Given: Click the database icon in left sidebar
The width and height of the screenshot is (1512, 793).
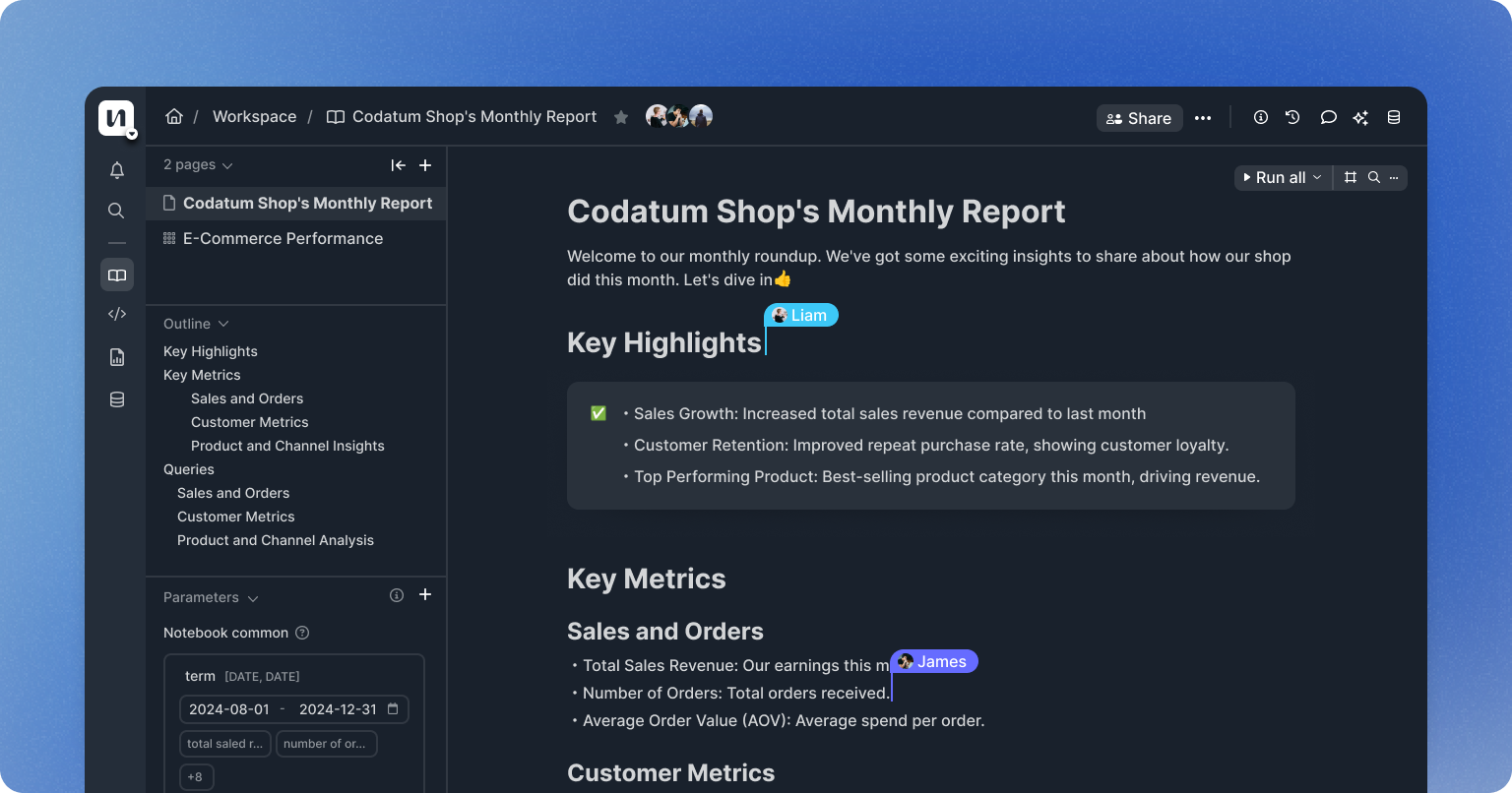Looking at the screenshot, I should [116, 399].
